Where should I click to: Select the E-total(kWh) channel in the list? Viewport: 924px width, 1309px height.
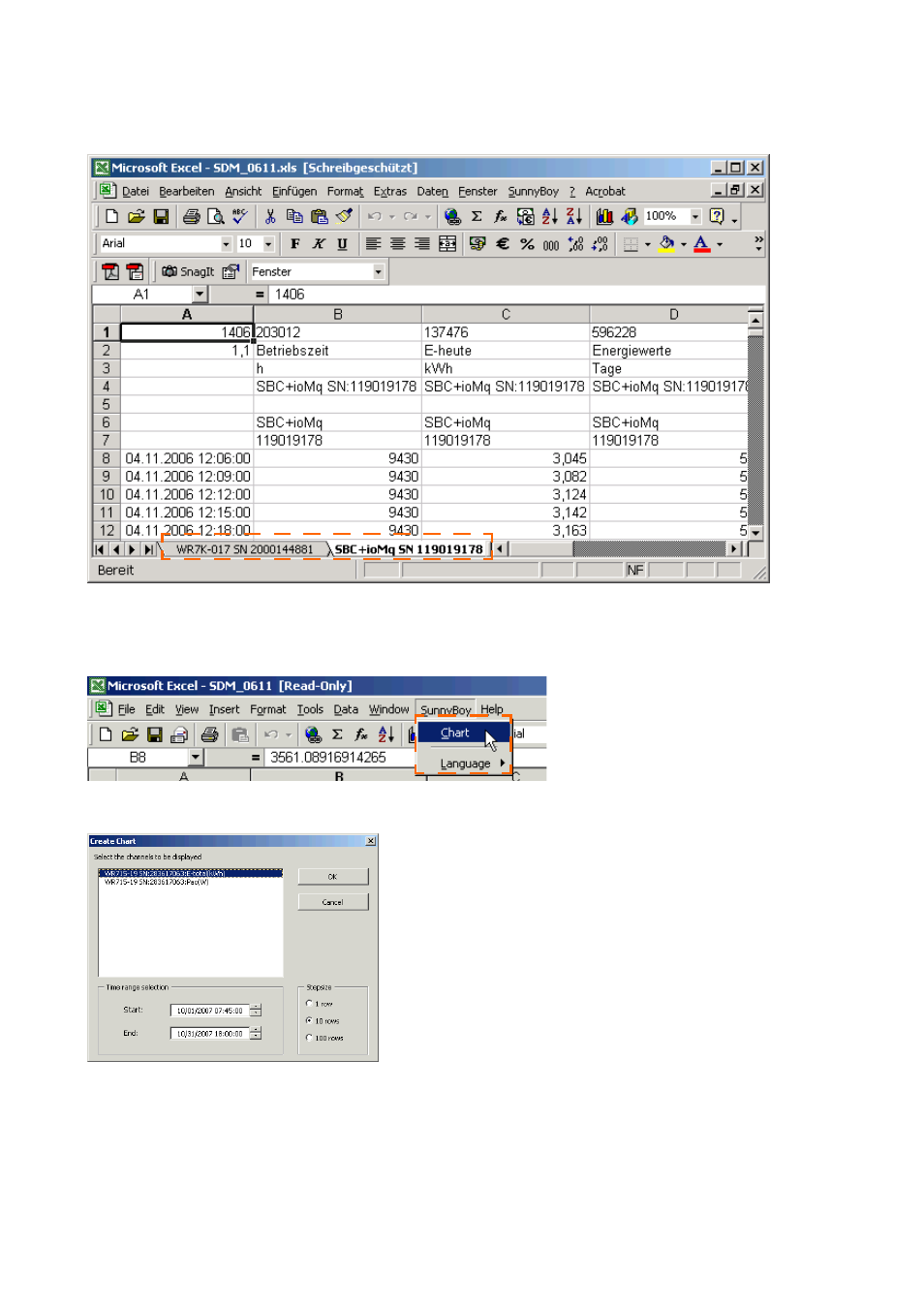click(191, 873)
